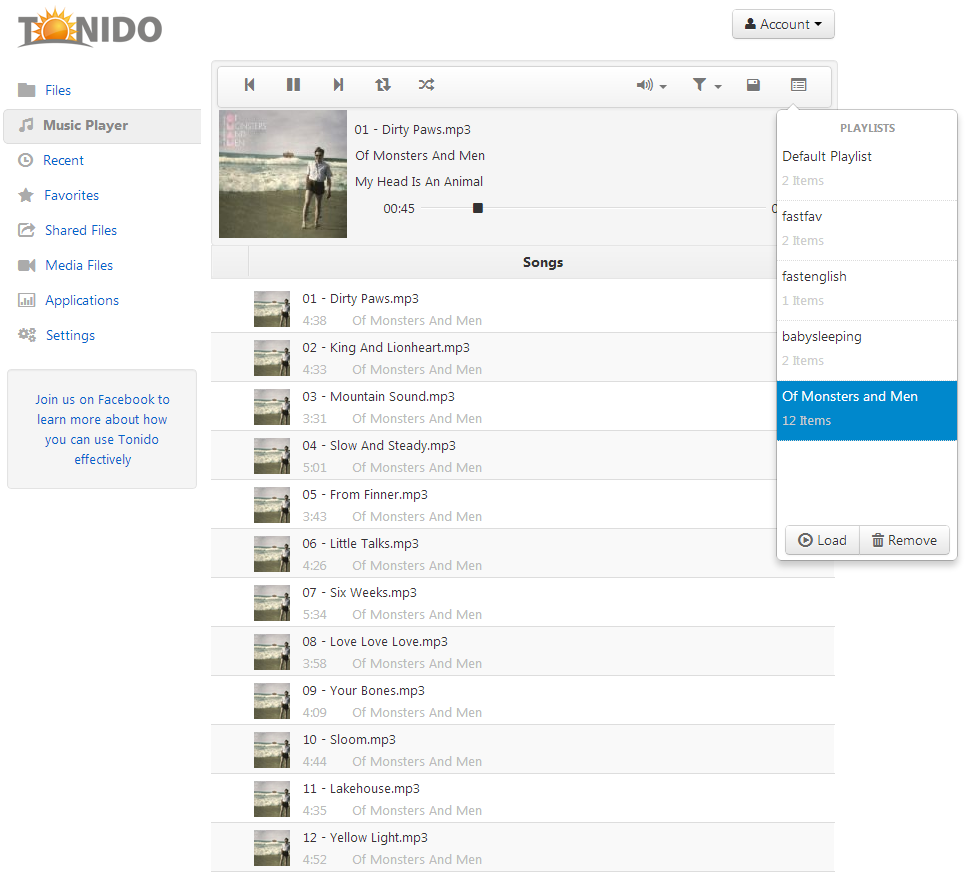Screen dimensions: 968x888
Task: Click Of Monsters And Men now-playing artist
Action: coord(420,156)
